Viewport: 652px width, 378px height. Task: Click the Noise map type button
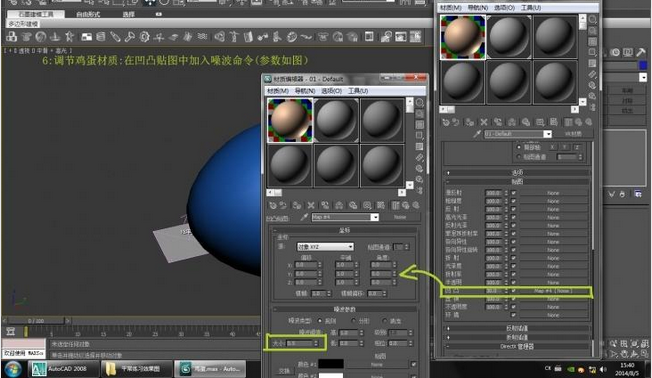[x=400, y=217]
